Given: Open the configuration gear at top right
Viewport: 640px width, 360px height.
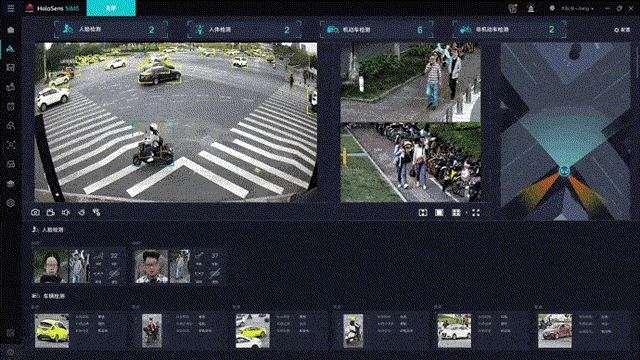Looking at the screenshot, I should [622, 30].
